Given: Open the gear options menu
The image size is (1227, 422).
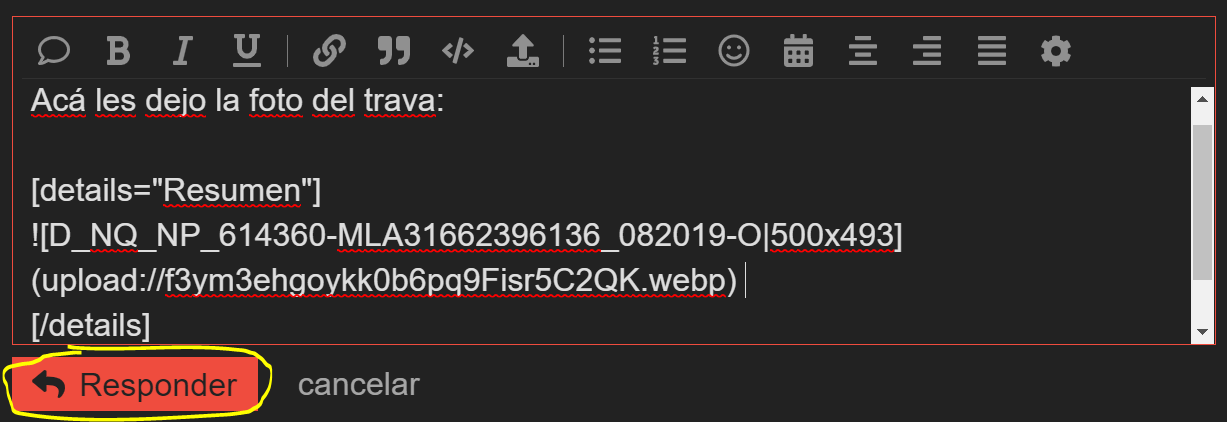Looking at the screenshot, I should tap(1055, 50).
